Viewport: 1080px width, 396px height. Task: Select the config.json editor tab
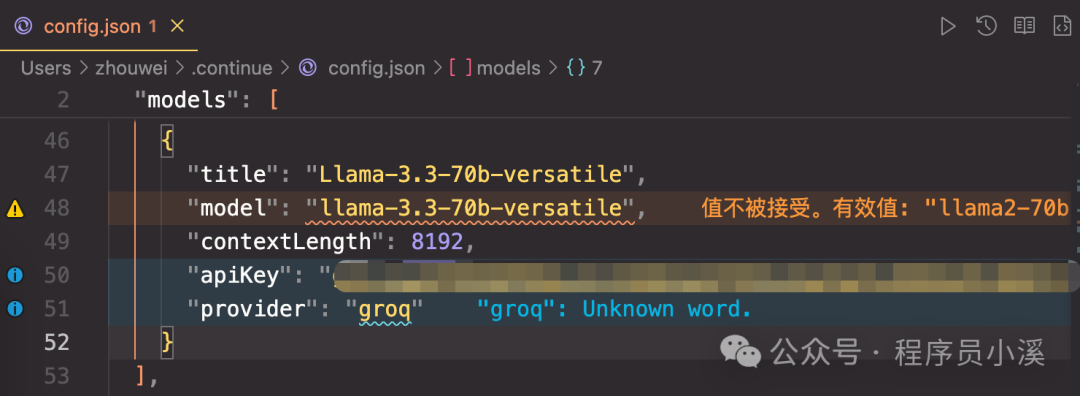(x=98, y=26)
